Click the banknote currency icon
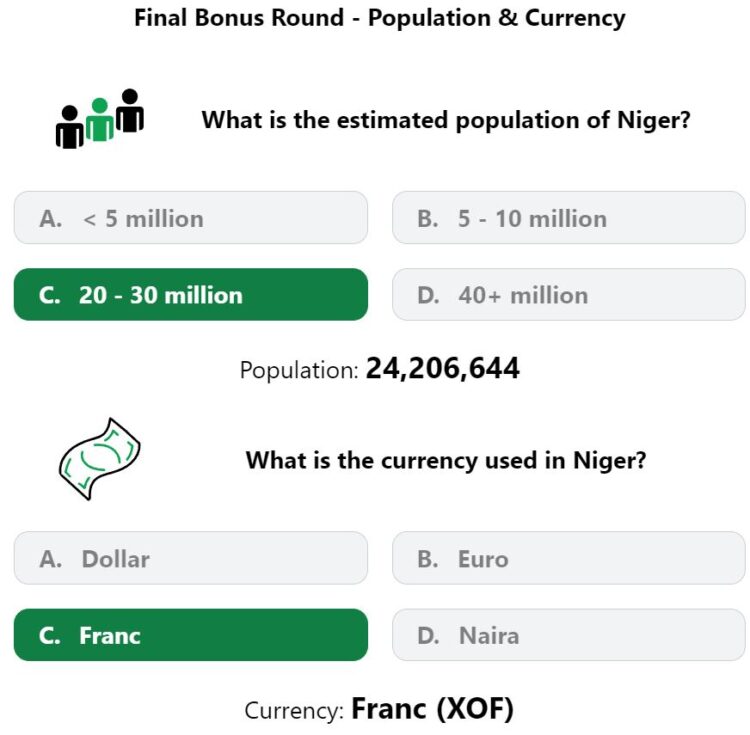Image resolution: width=750 pixels, height=735 pixels. tap(99, 459)
